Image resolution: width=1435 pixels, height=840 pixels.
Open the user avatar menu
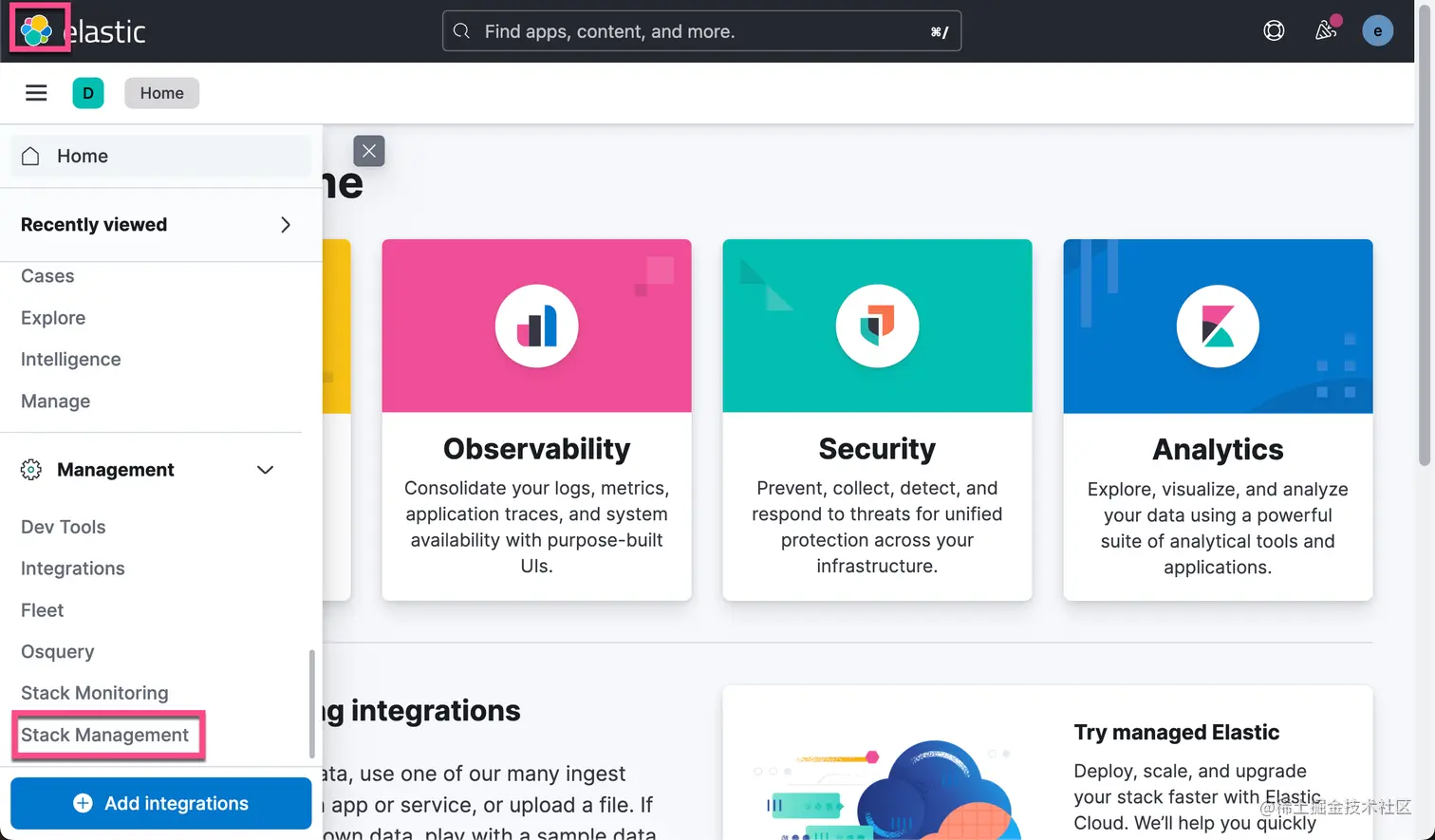click(x=1377, y=31)
